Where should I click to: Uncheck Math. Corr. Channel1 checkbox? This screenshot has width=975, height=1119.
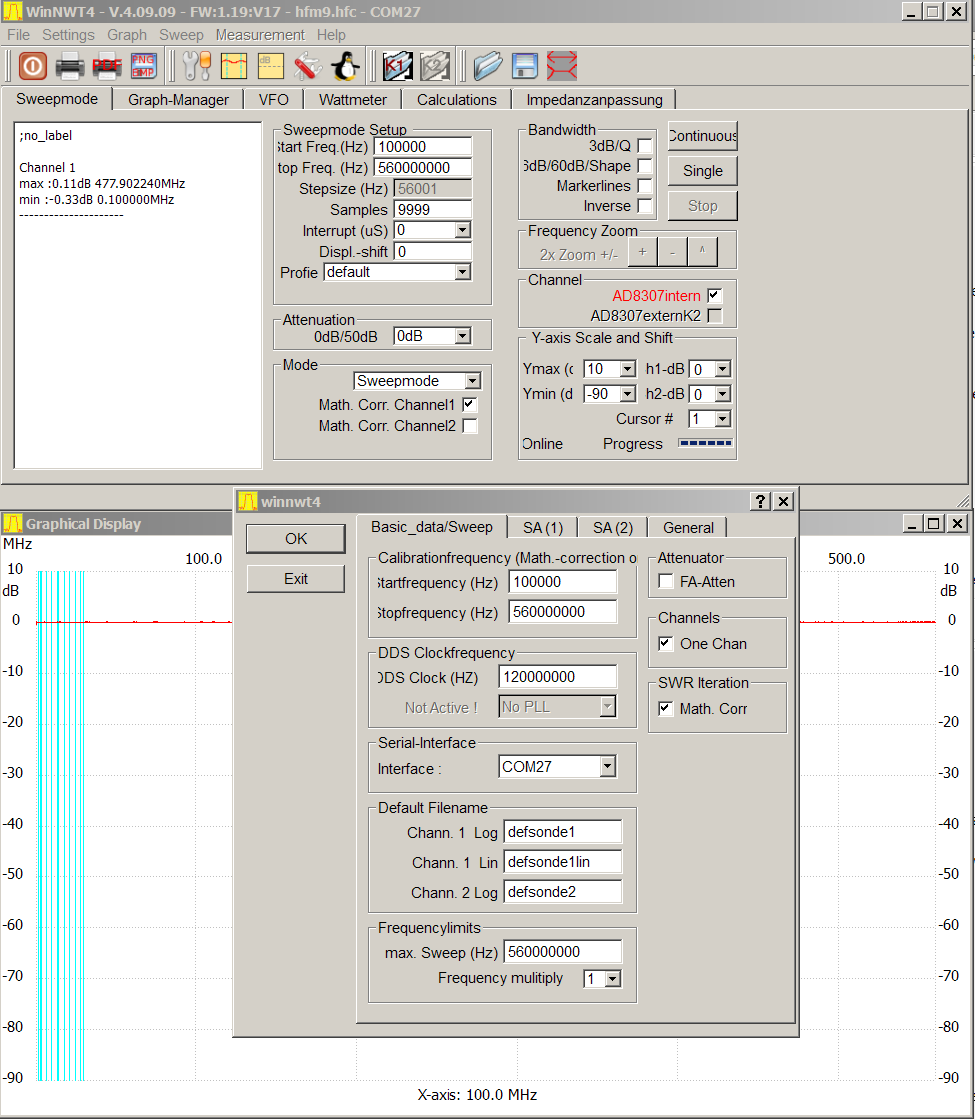[x=469, y=405]
